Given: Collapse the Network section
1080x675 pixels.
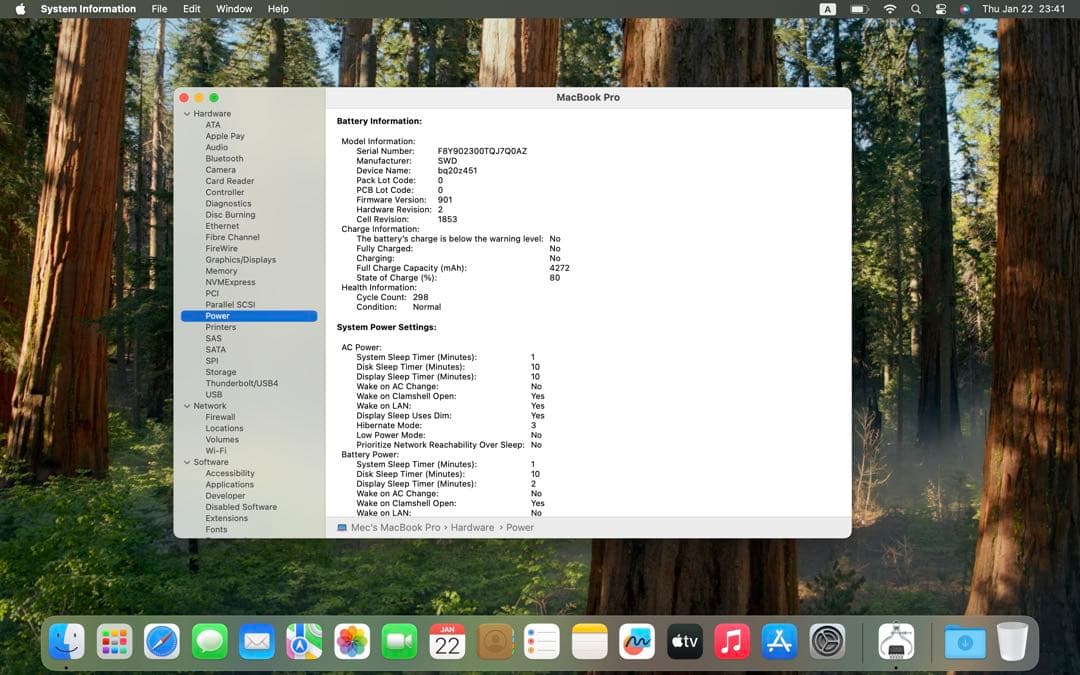Looking at the screenshot, I should 186,405.
